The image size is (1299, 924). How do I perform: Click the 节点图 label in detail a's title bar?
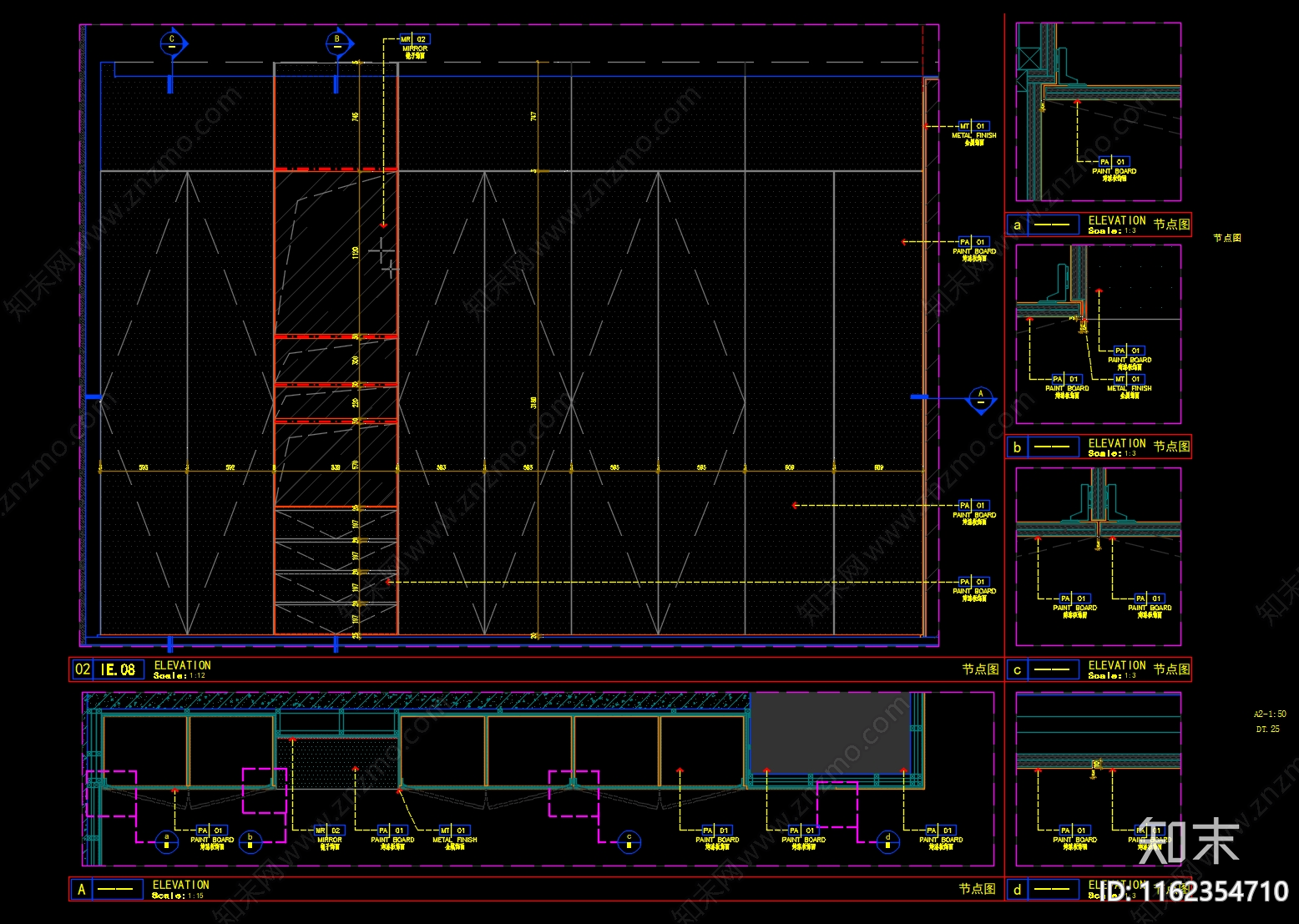point(1172,225)
